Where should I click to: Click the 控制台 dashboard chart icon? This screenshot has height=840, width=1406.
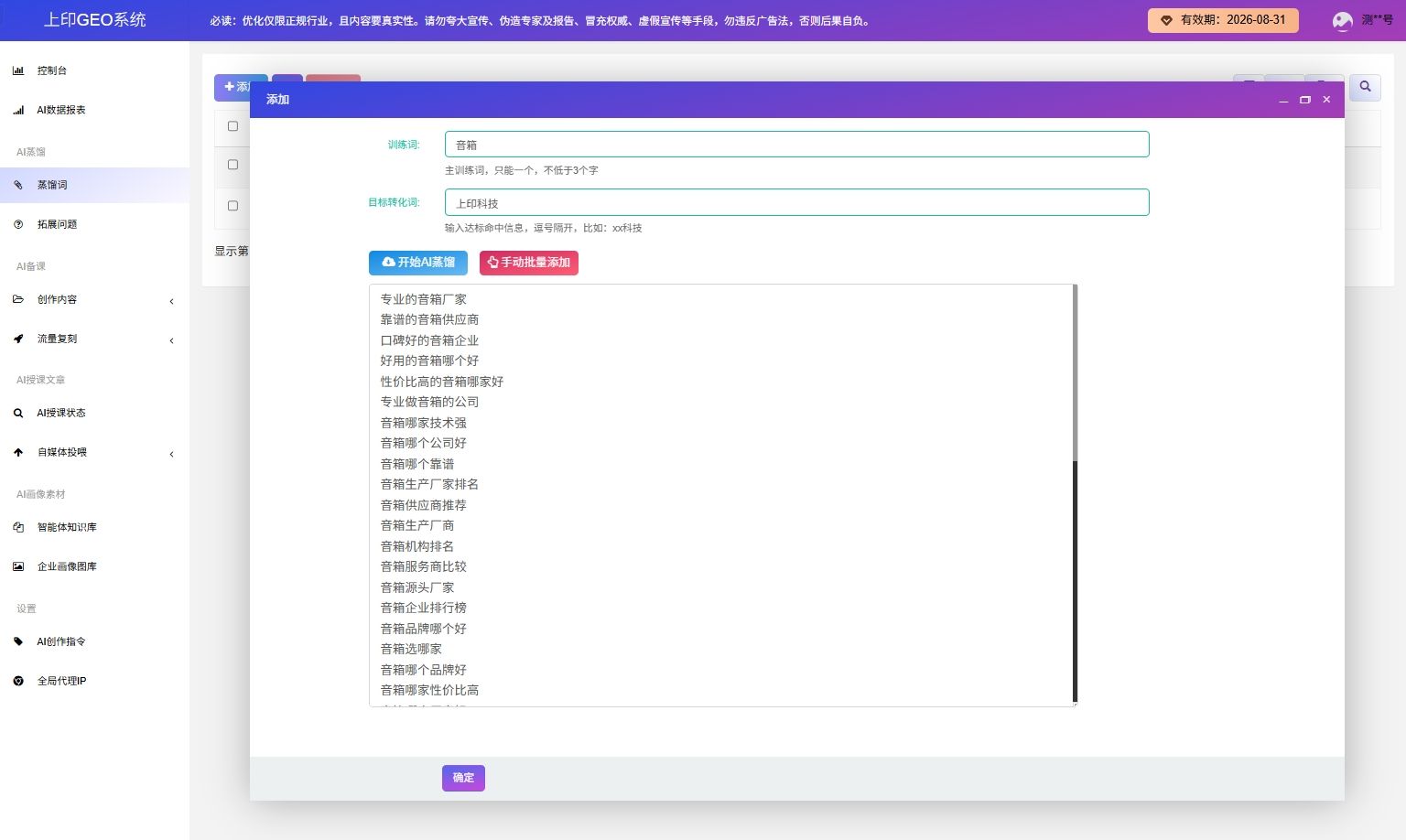tap(18, 70)
